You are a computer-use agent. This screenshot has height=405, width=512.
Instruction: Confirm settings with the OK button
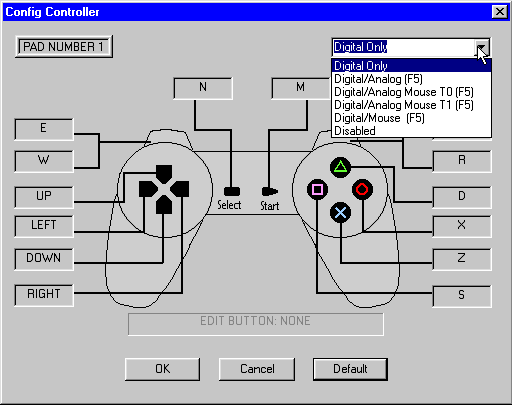(163, 369)
